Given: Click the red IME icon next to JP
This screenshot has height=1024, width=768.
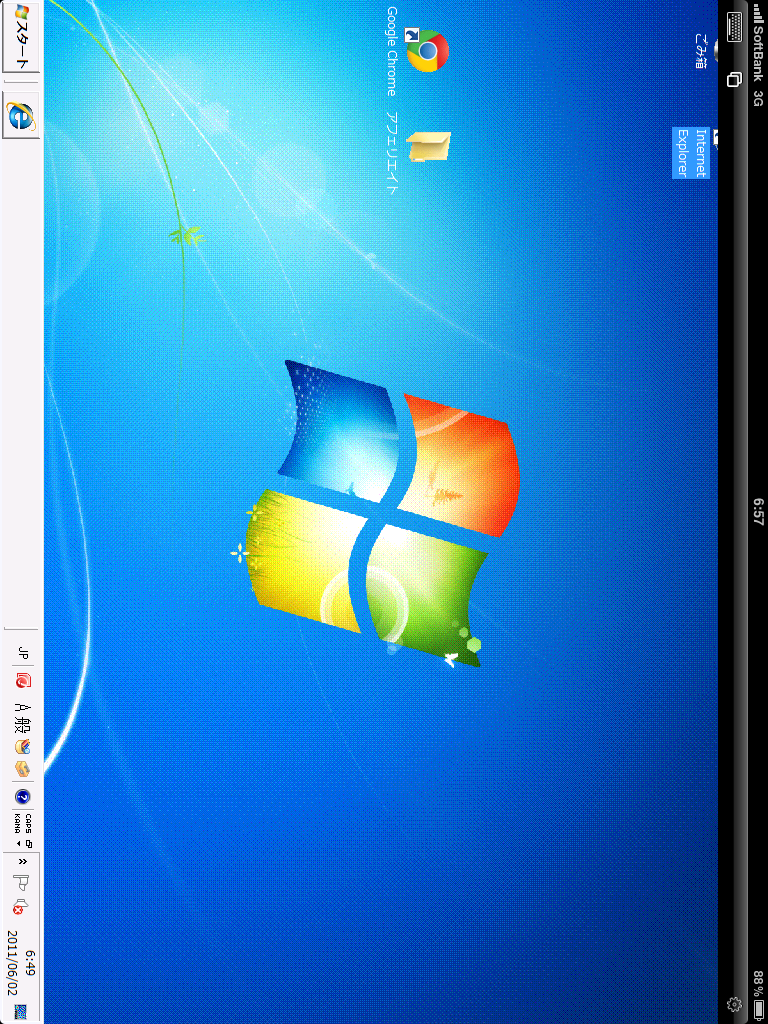Looking at the screenshot, I should click(x=23, y=681).
